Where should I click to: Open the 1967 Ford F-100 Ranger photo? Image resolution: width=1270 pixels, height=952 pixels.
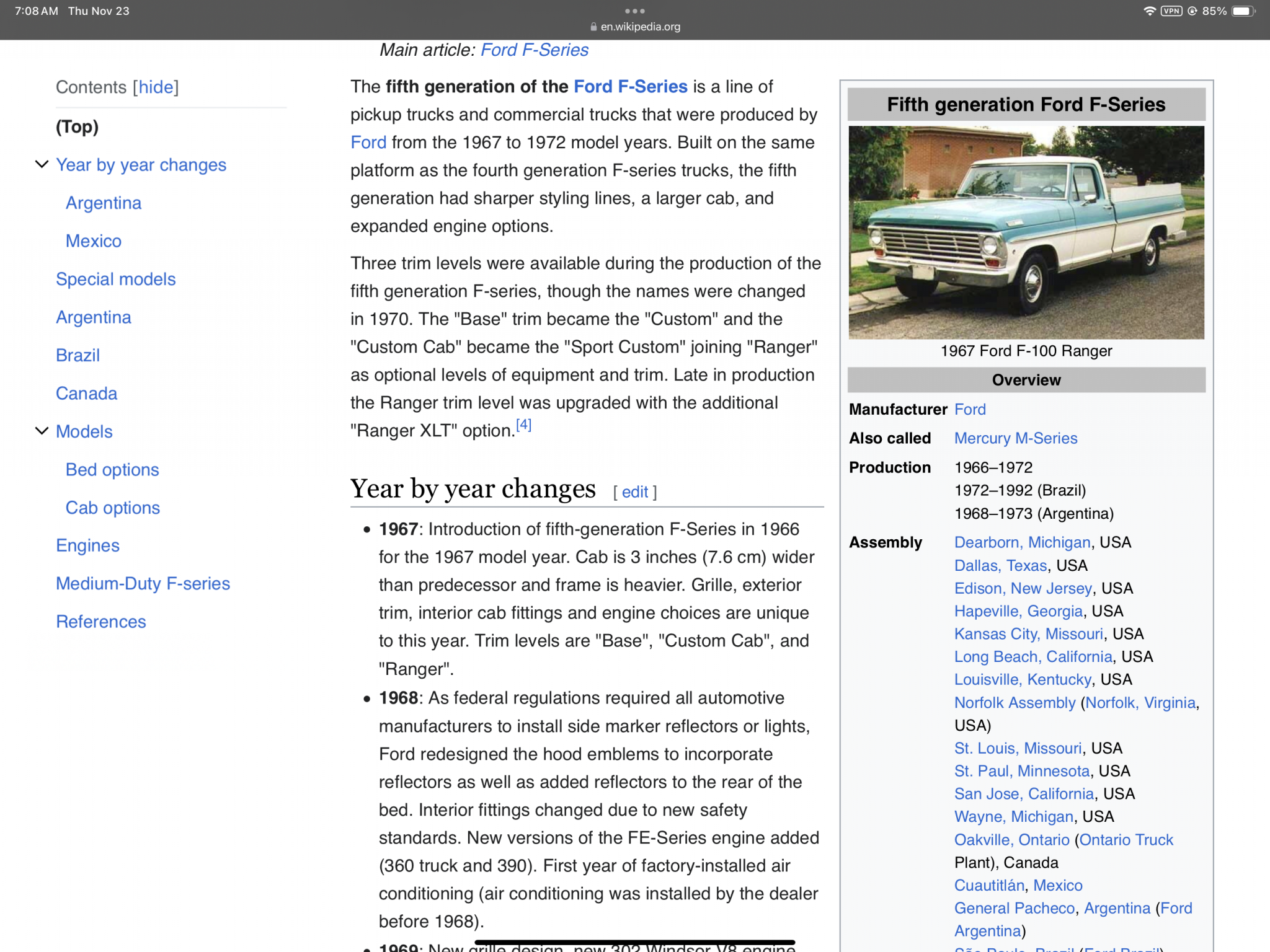(x=1026, y=232)
